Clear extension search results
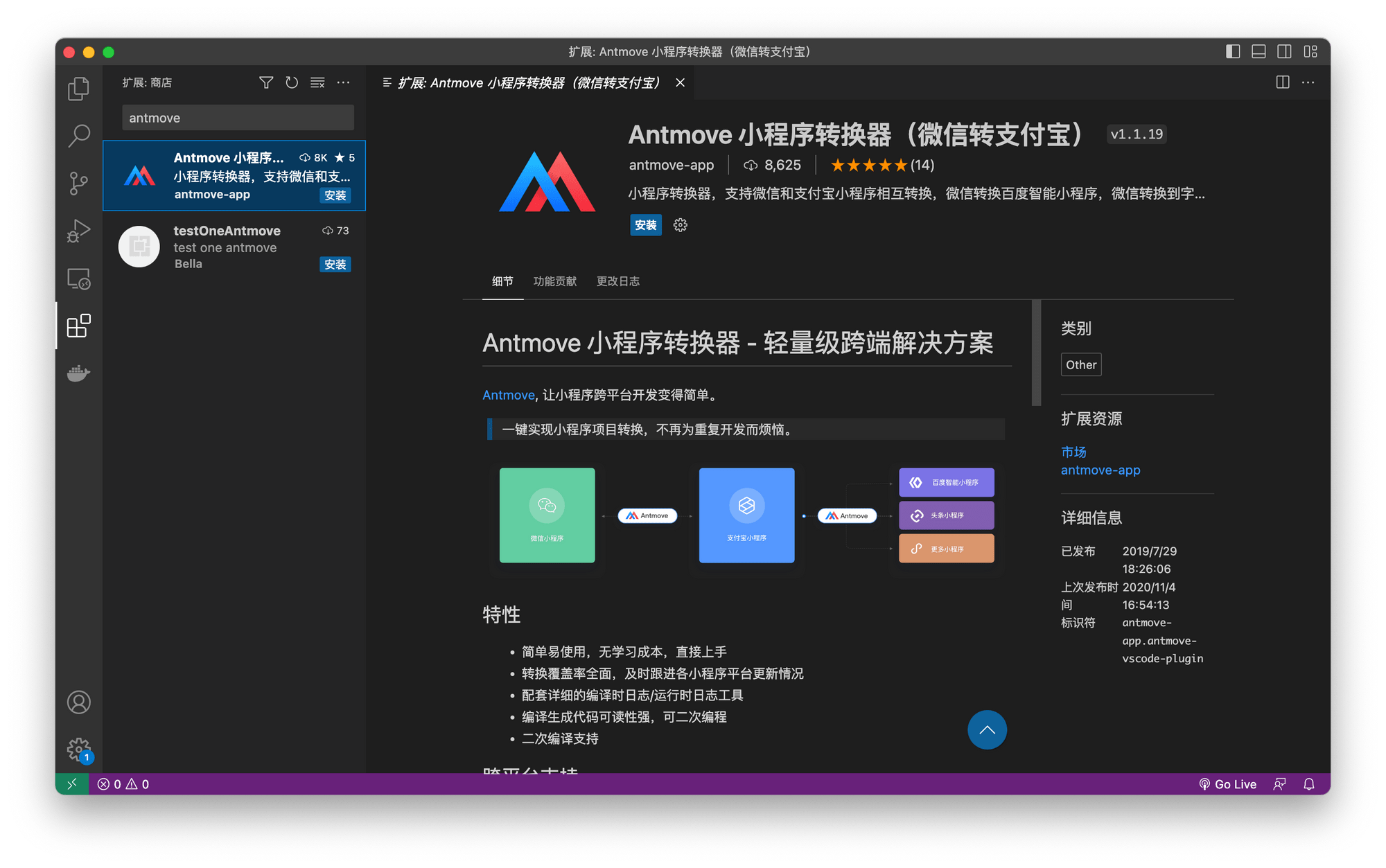The width and height of the screenshot is (1386, 868). coord(317,82)
